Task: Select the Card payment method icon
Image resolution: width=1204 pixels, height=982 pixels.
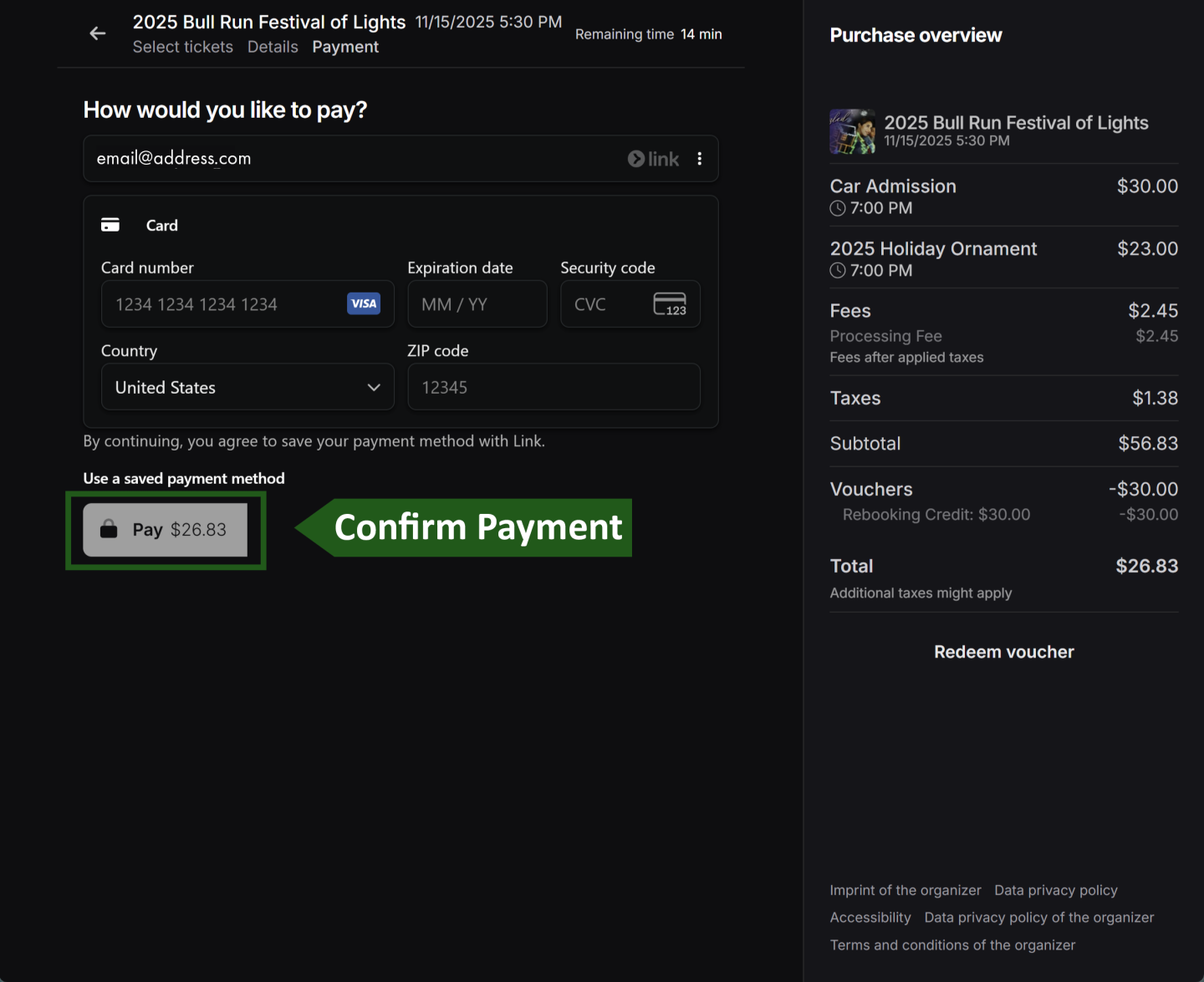Action: [x=110, y=224]
